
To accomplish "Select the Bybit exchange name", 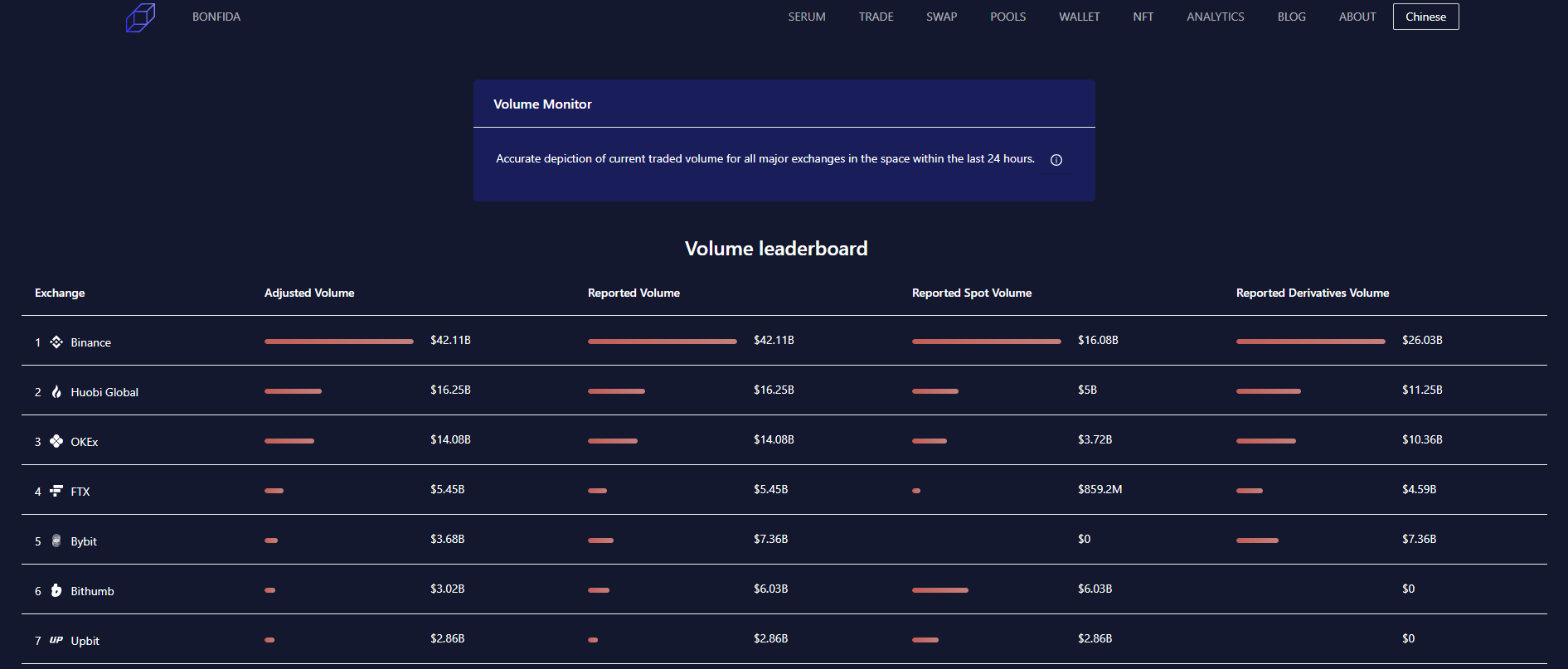I will tap(84, 541).
